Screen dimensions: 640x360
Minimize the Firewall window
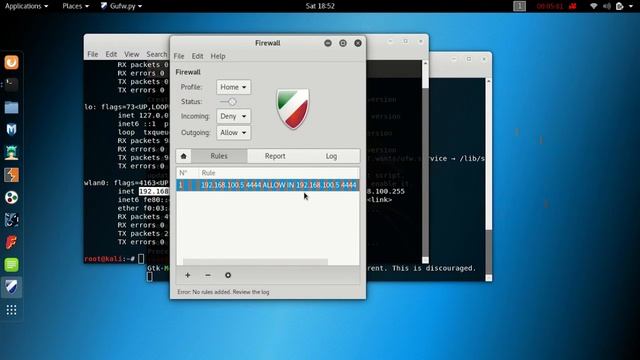click(328, 43)
